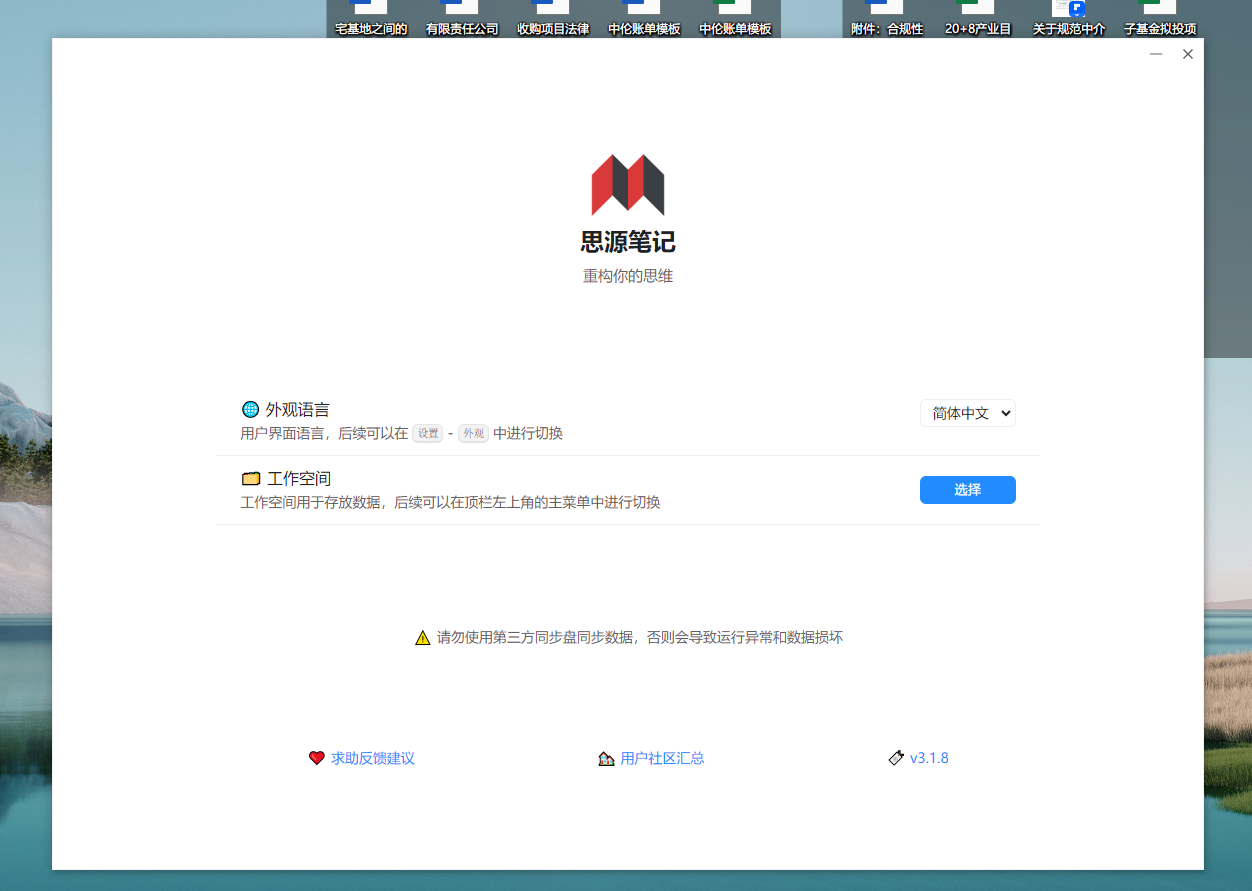Select desktop file 收购项目法律
Viewport: 1252px width, 891px height.
coord(553,20)
